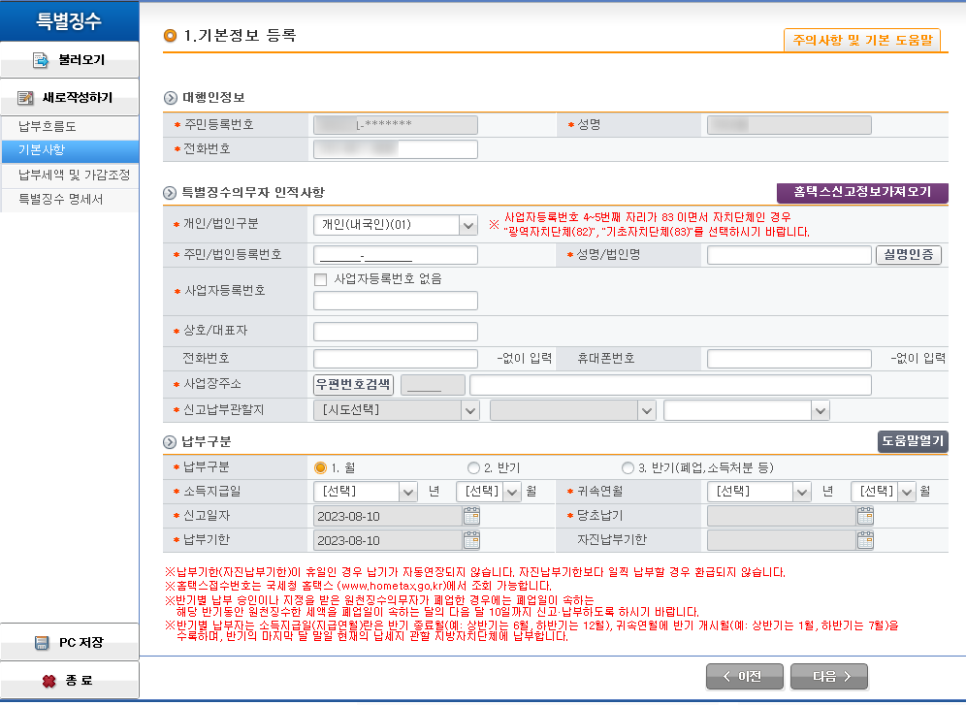
Task: Check the 사업자등록번호 없음 checkbox
Action: (x=320, y=279)
